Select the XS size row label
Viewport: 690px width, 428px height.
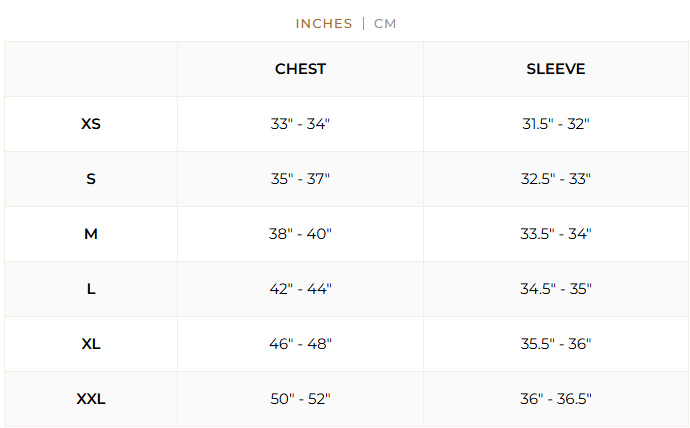point(91,124)
